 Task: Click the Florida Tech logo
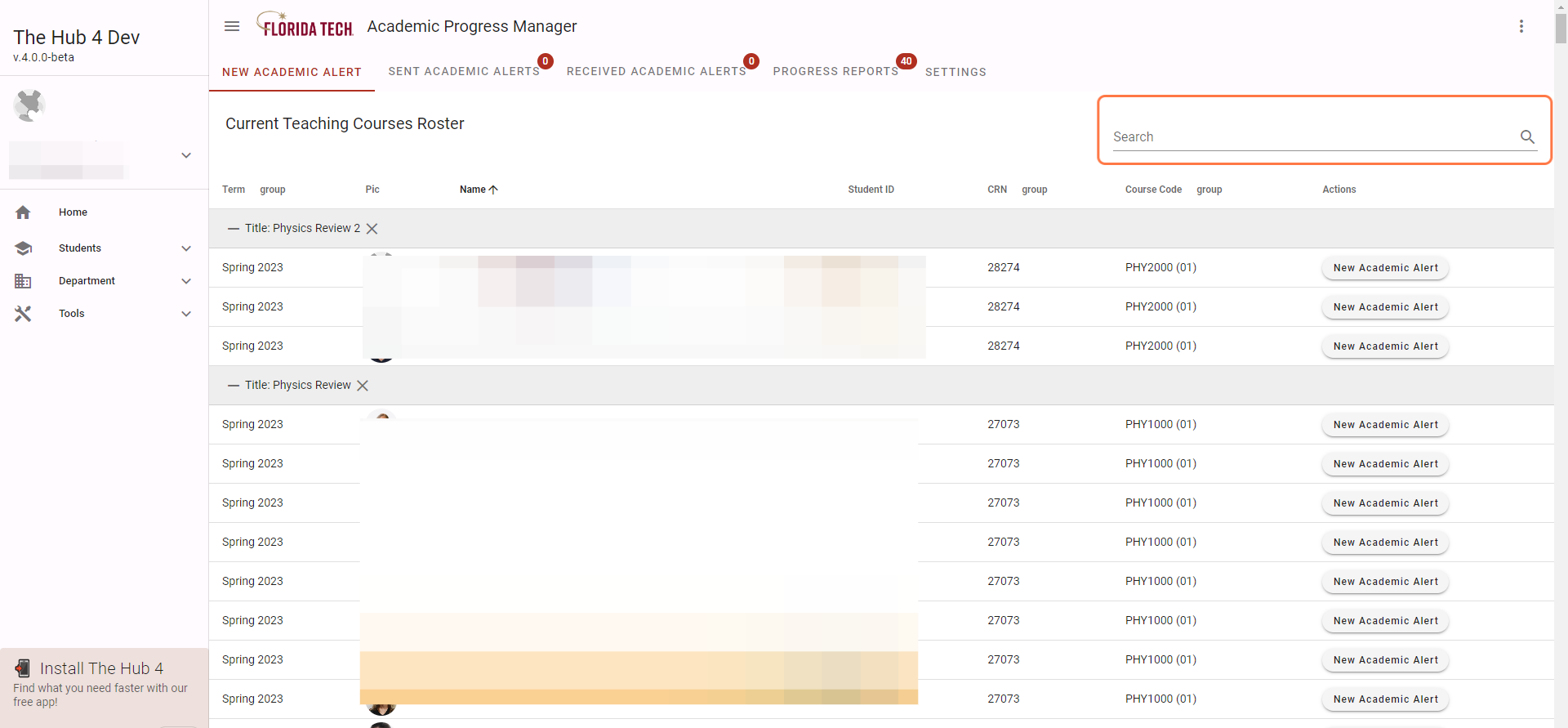[305, 25]
